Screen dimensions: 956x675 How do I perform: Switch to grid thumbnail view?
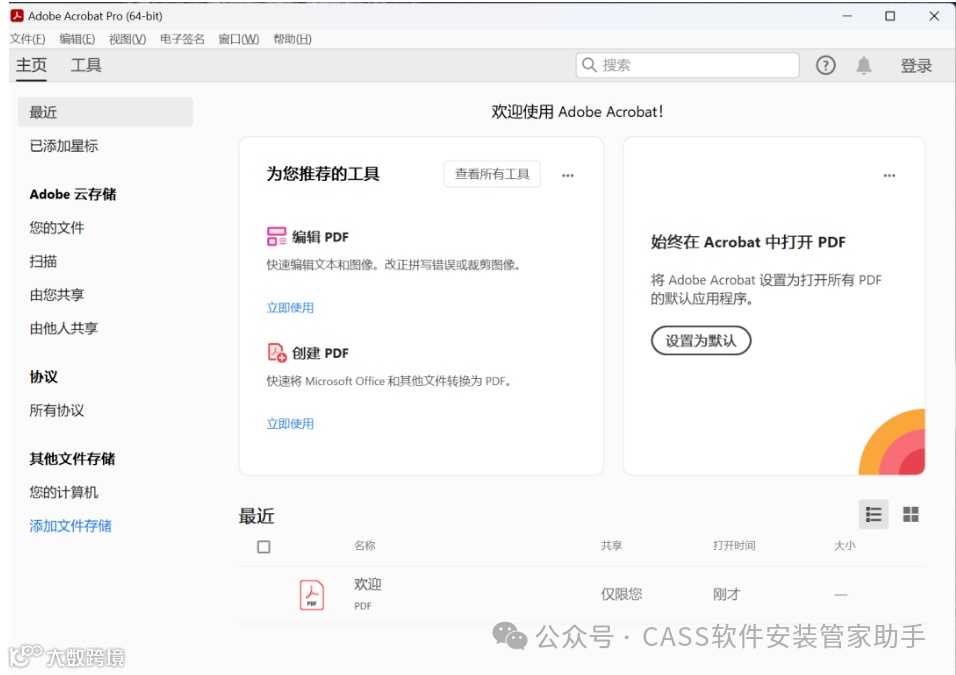[911, 515]
